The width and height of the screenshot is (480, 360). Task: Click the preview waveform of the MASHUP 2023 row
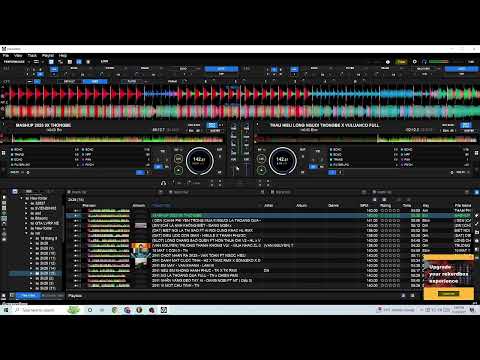[109, 216]
